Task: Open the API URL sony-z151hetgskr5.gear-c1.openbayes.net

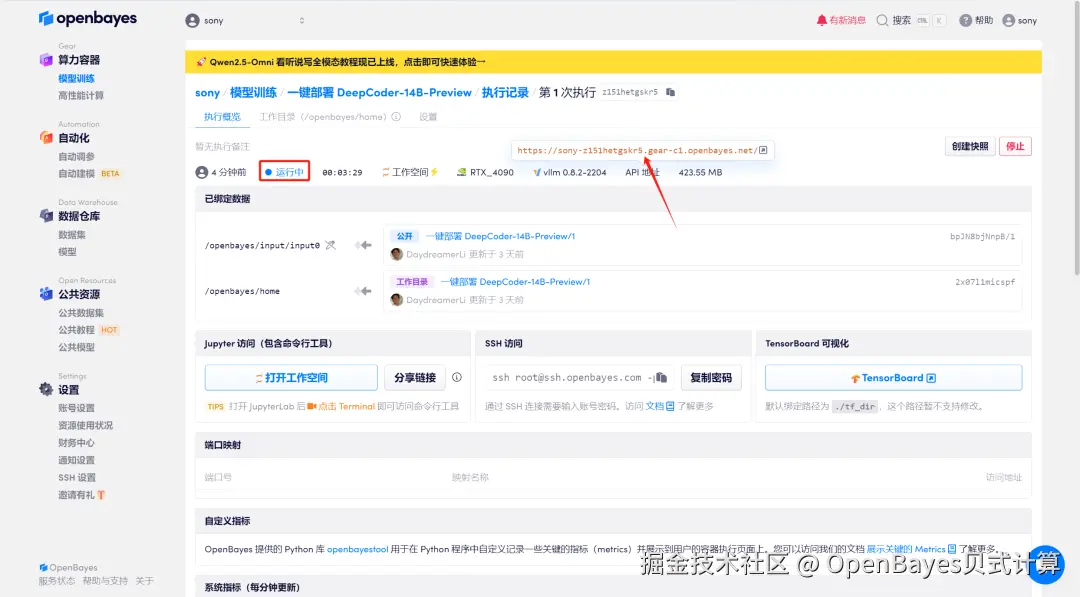Action: pos(637,150)
